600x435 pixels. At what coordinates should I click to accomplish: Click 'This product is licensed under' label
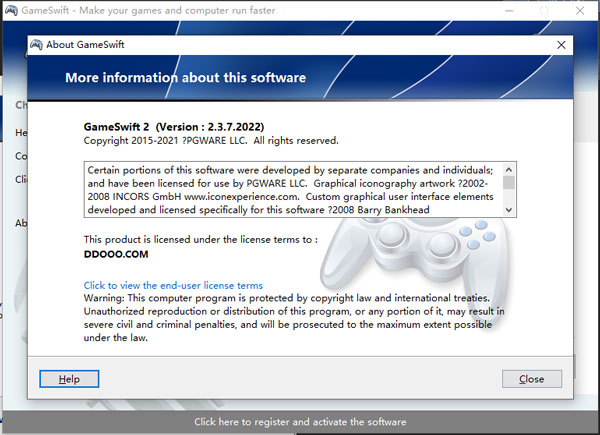coord(201,239)
